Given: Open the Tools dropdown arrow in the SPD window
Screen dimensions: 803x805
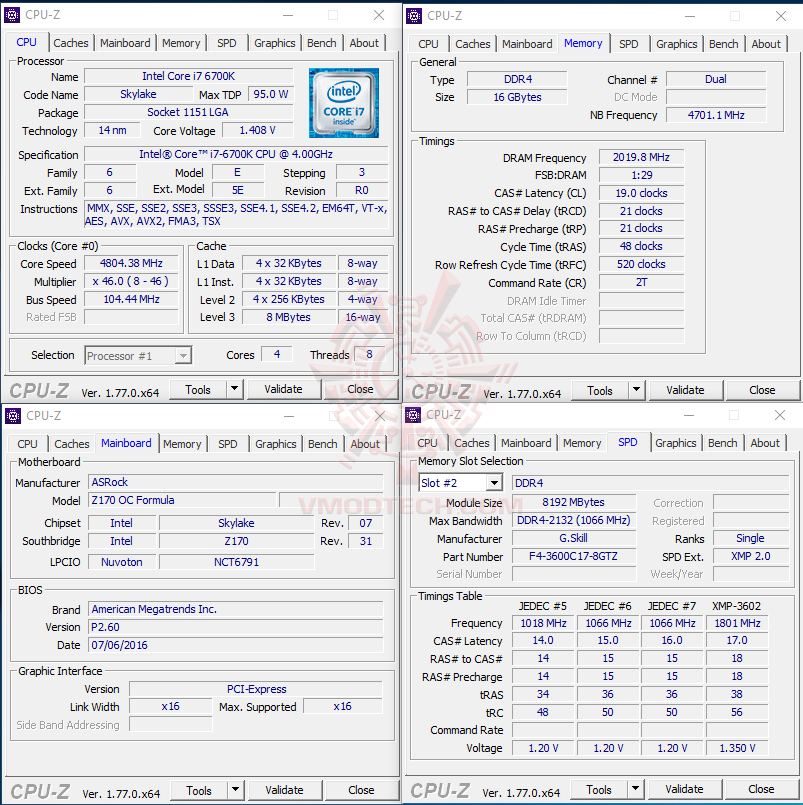Looking at the screenshot, I should click(x=636, y=789).
